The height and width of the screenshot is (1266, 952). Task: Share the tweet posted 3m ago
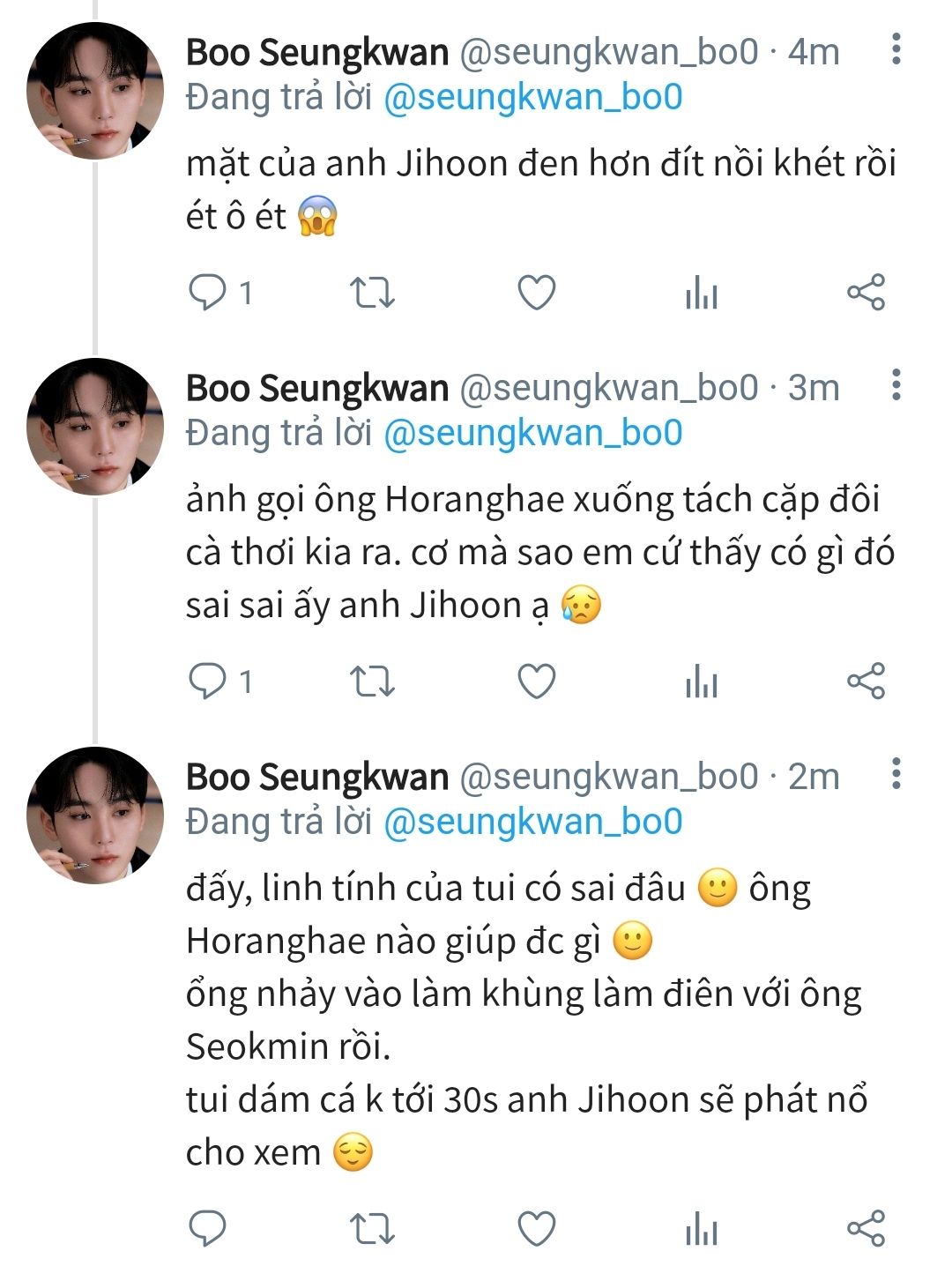(866, 681)
